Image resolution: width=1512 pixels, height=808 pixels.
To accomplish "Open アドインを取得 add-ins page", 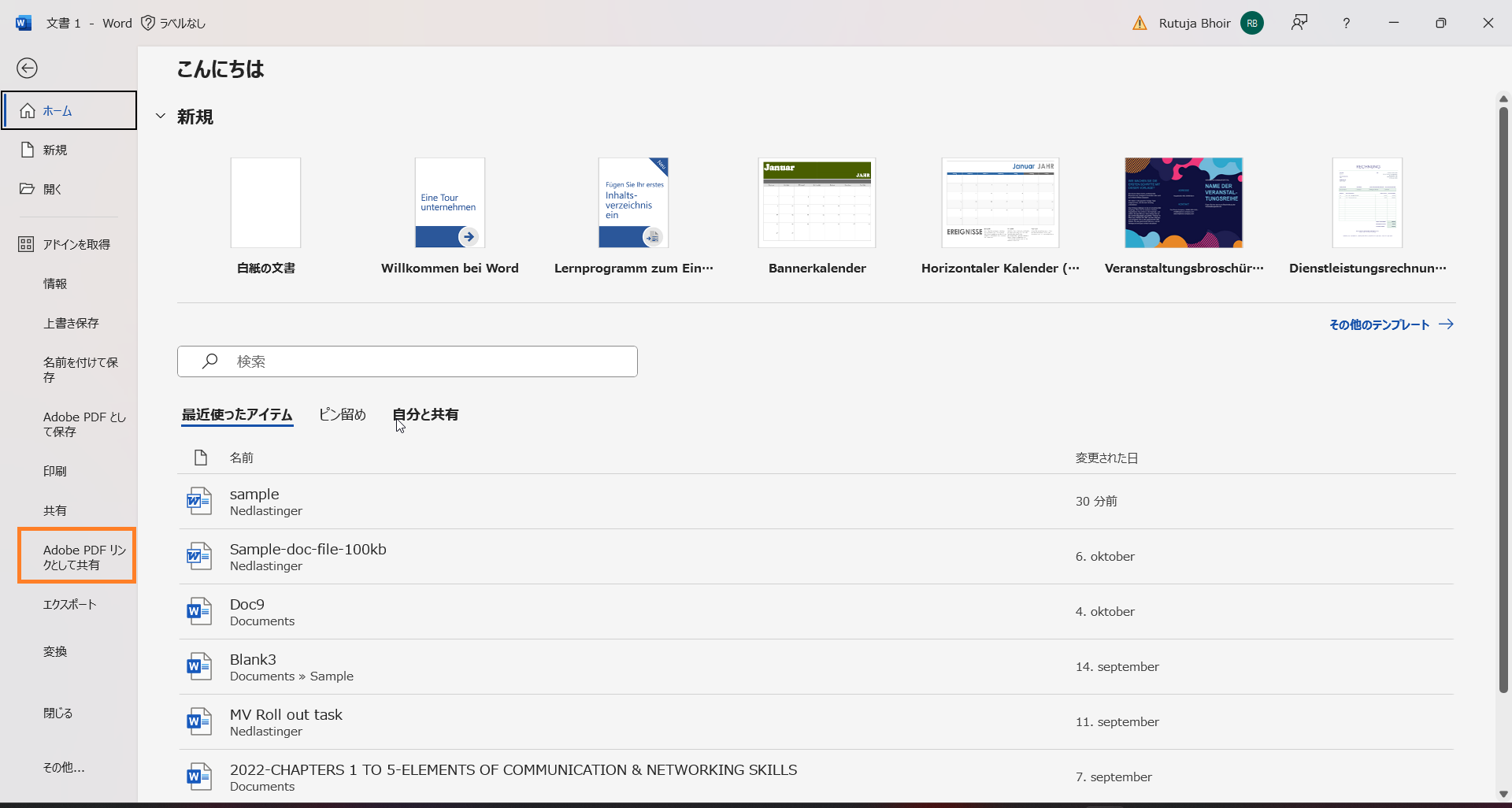I will point(69,244).
